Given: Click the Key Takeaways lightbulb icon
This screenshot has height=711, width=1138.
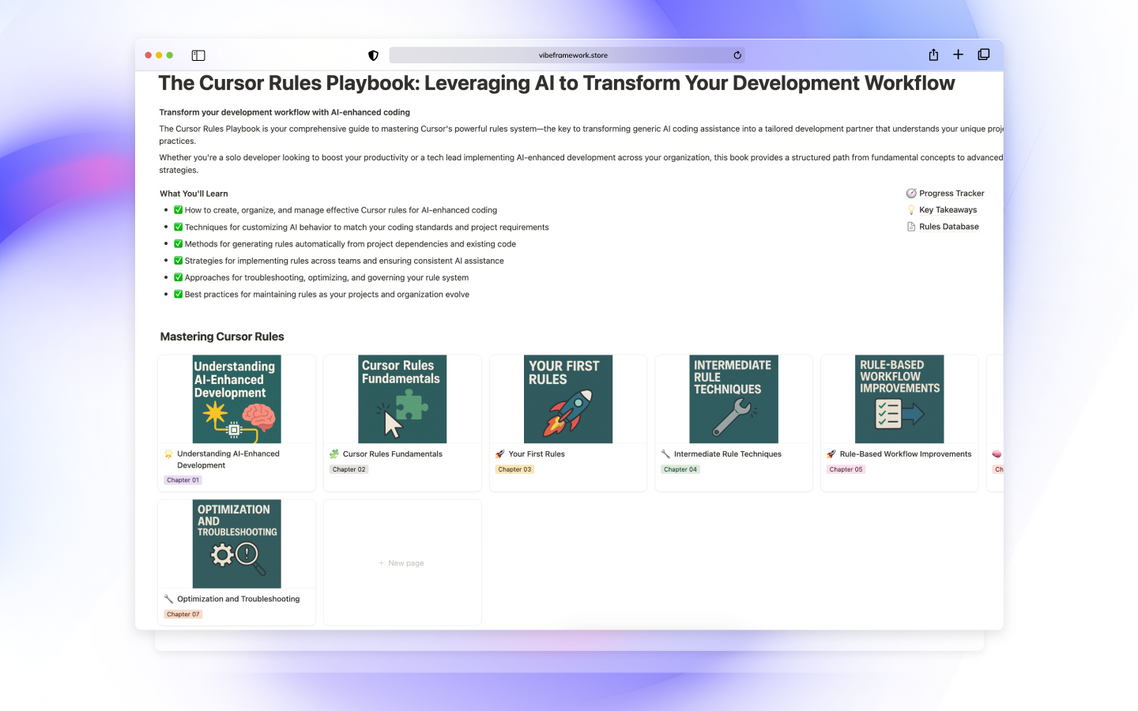Looking at the screenshot, I should (911, 210).
